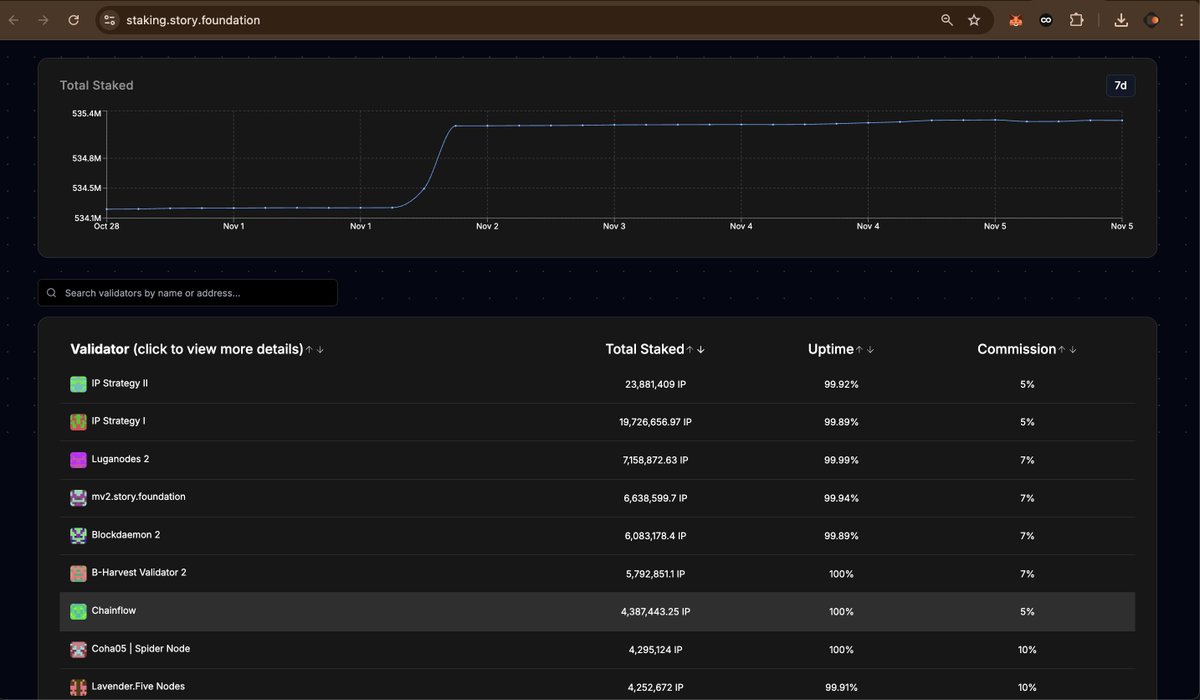Open the 7d timeframe selector
This screenshot has width=1200, height=700.
click(x=1120, y=85)
